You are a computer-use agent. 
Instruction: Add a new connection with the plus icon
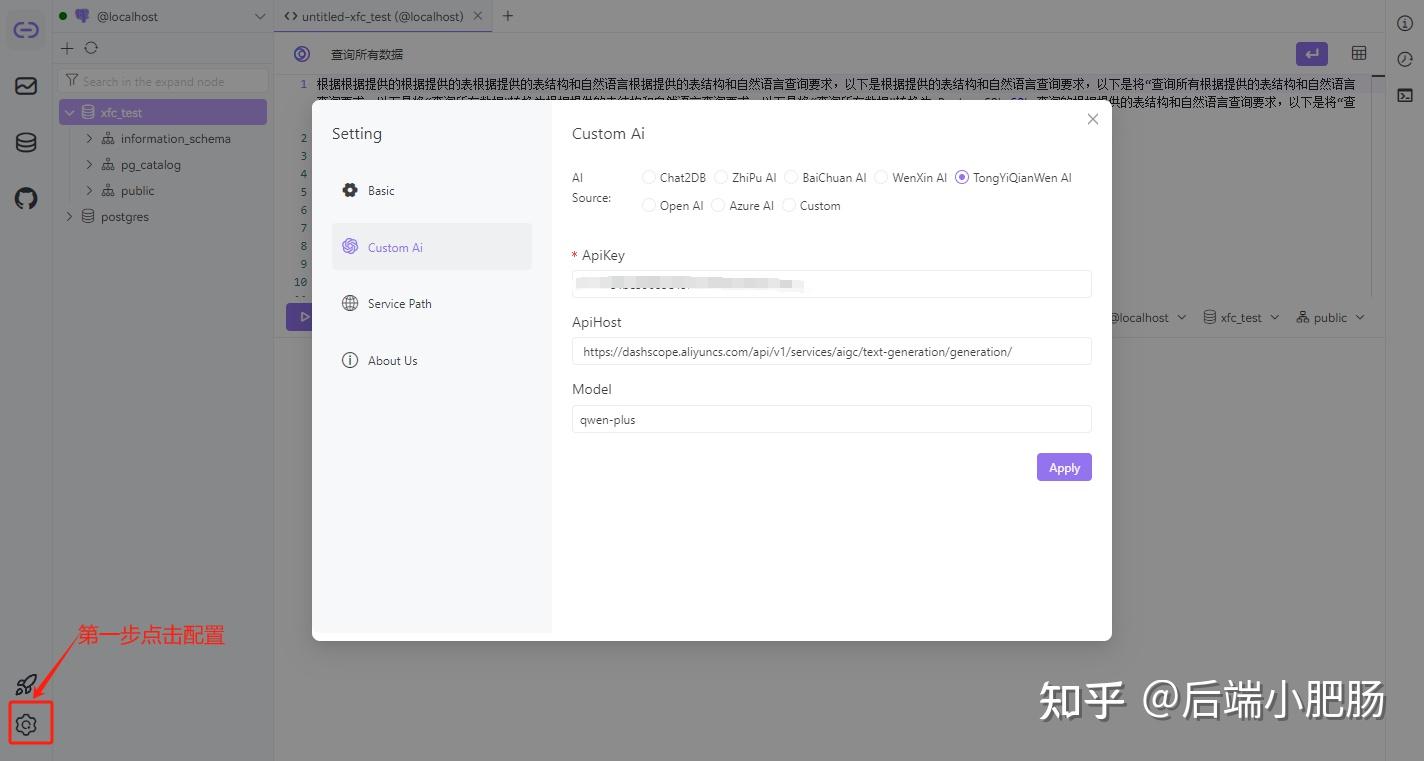pos(65,47)
